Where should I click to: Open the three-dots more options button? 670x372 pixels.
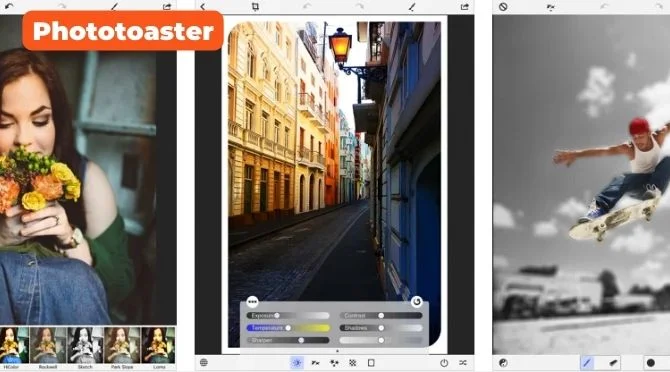coord(252,302)
